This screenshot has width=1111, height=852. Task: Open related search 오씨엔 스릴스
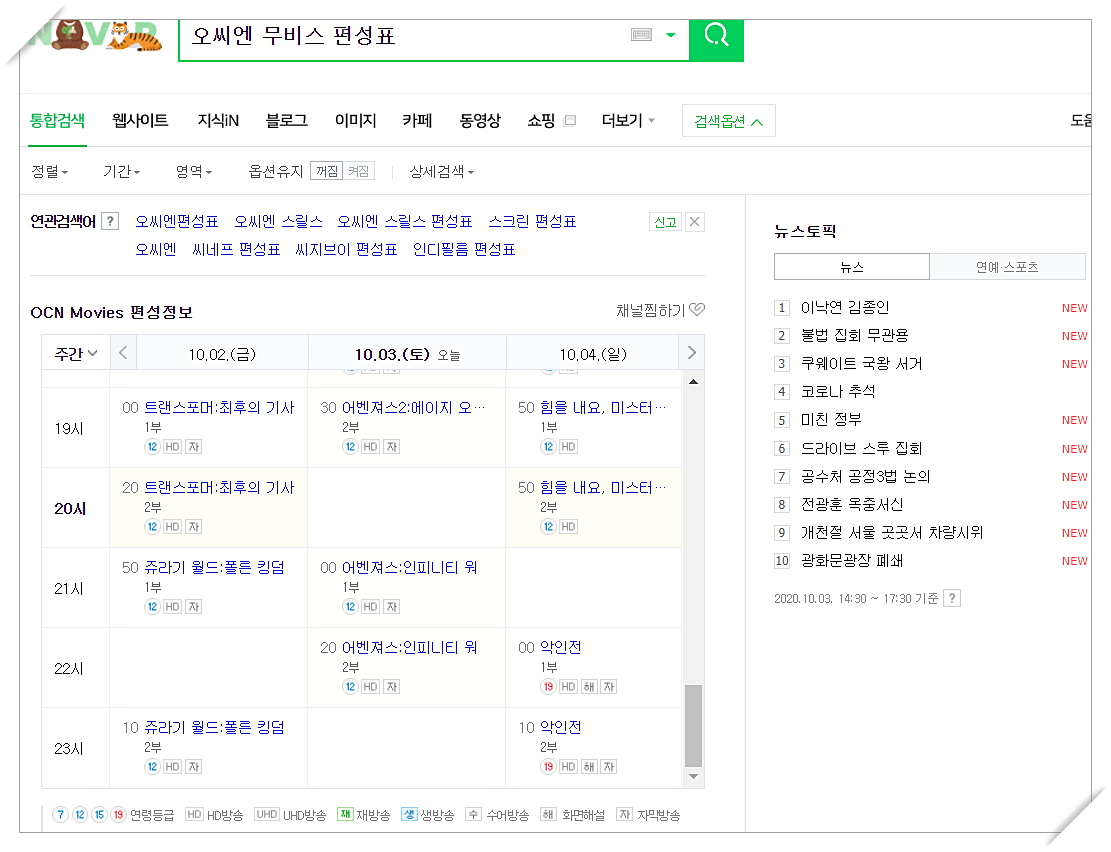[x=278, y=222]
